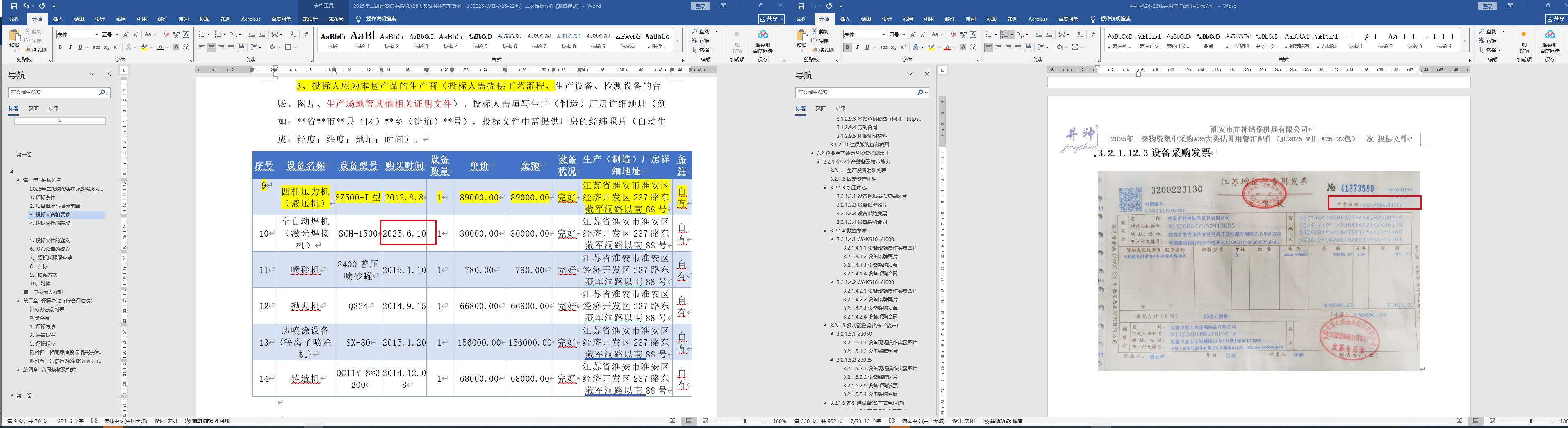Click the sort button in the left window ribbon

pyautogui.click(x=293, y=35)
